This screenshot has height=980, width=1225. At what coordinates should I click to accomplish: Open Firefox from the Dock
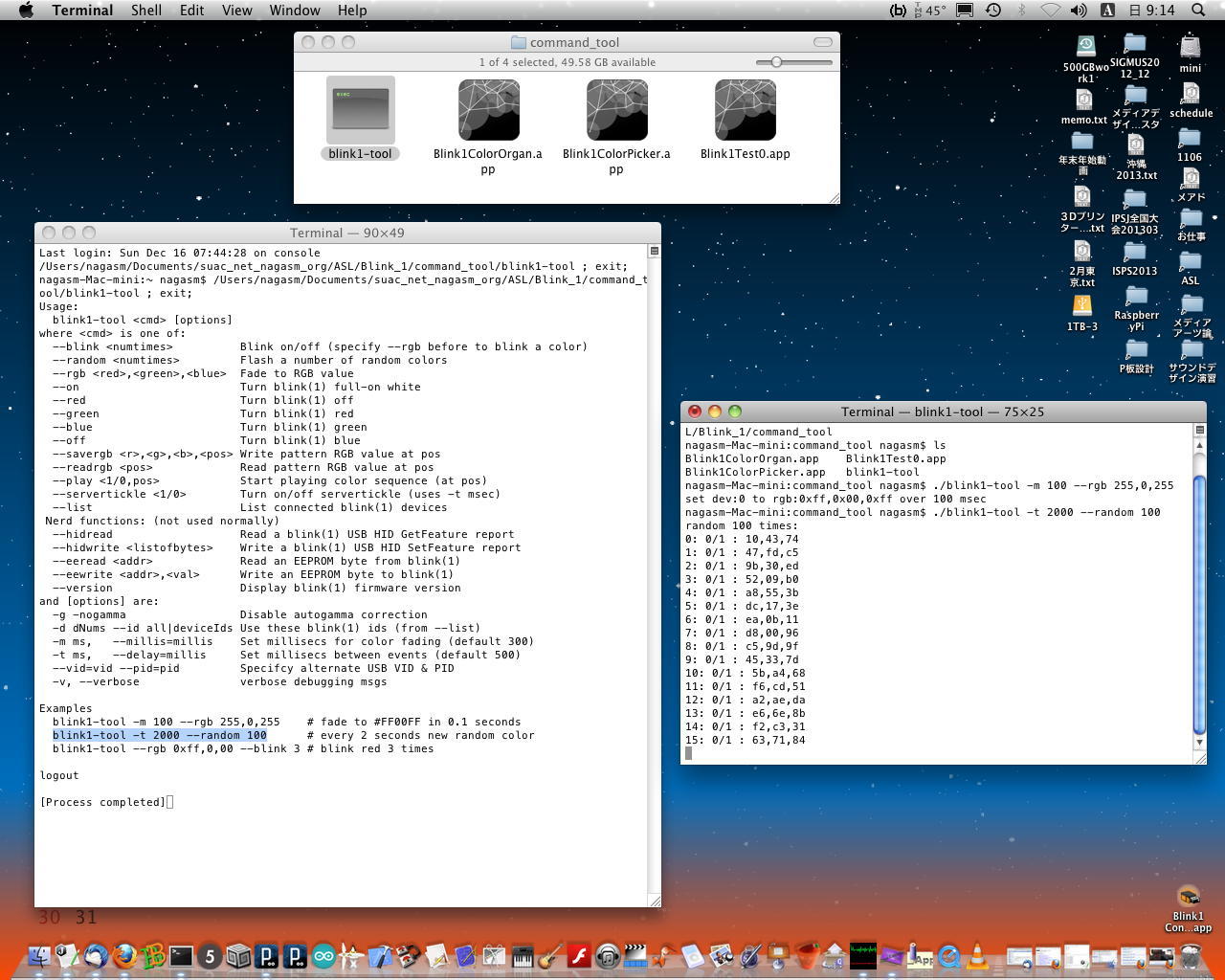pos(123,955)
